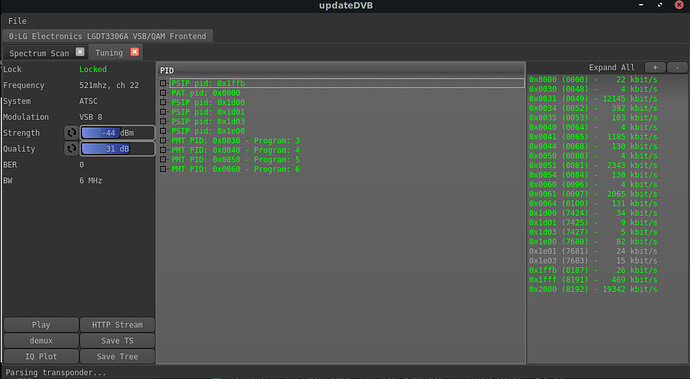Select the 0x0061 (0097) 2065 kbit/s entry
The width and height of the screenshot is (690, 379).
593,194
